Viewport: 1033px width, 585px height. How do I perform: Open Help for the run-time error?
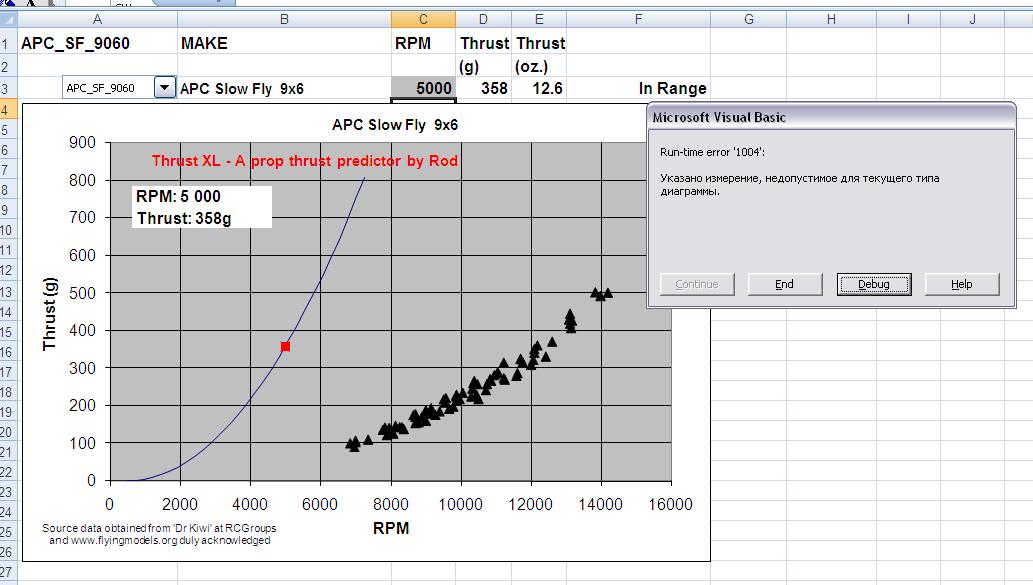click(962, 284)
